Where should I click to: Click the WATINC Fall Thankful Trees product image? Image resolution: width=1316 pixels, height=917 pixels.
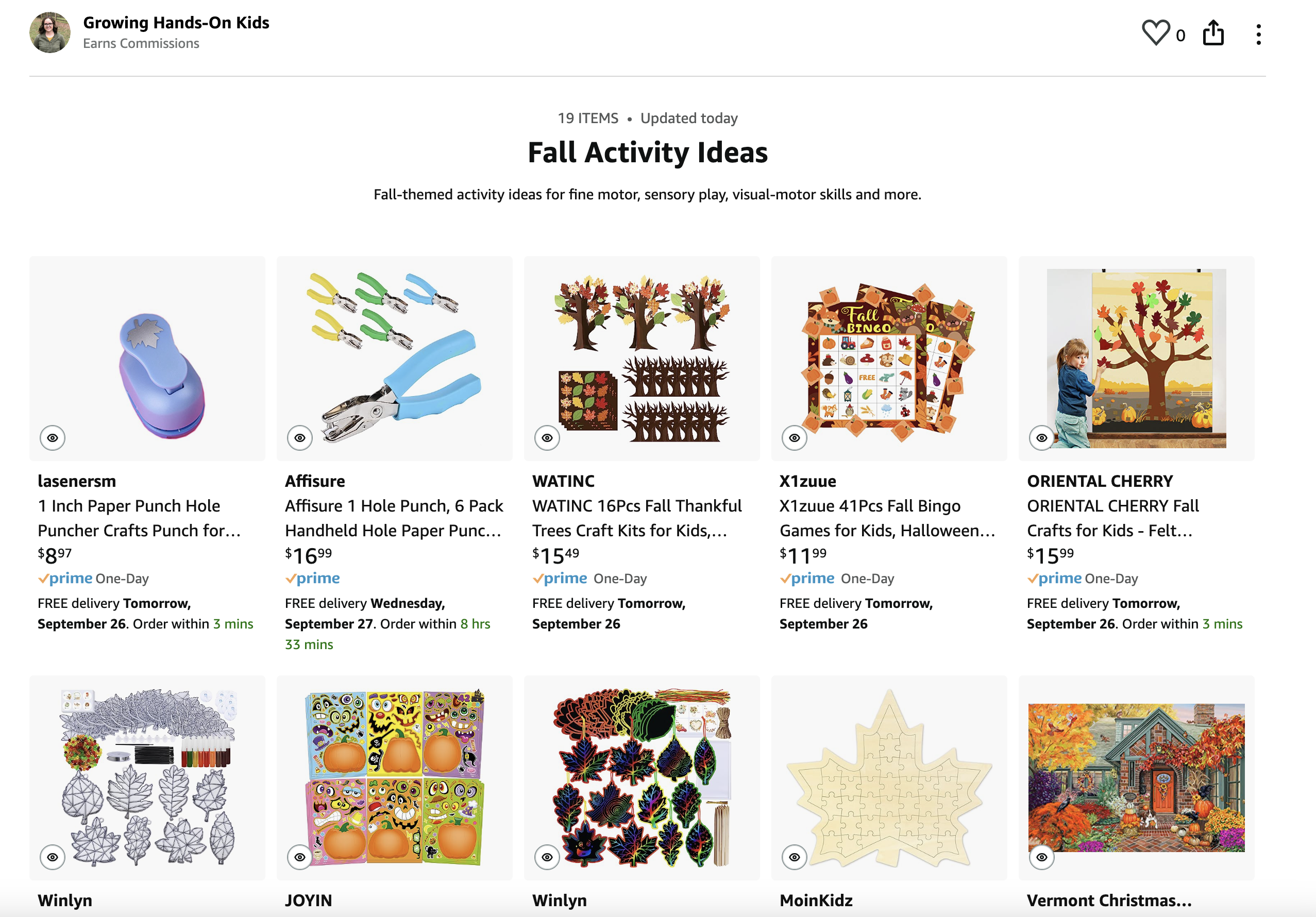click(642, 358)
